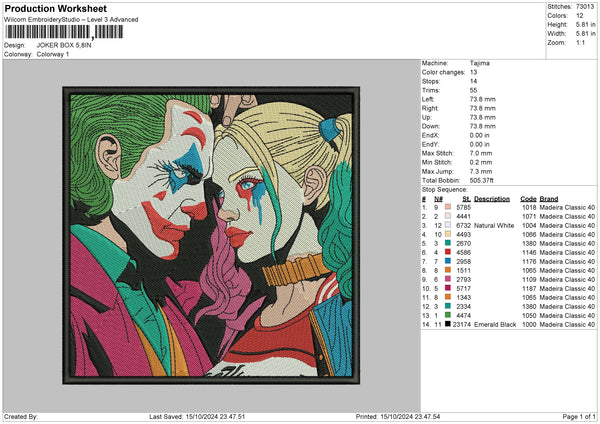Click stitch count '1343' in row 11
600x424 pixels.
[x=463, y=297]
